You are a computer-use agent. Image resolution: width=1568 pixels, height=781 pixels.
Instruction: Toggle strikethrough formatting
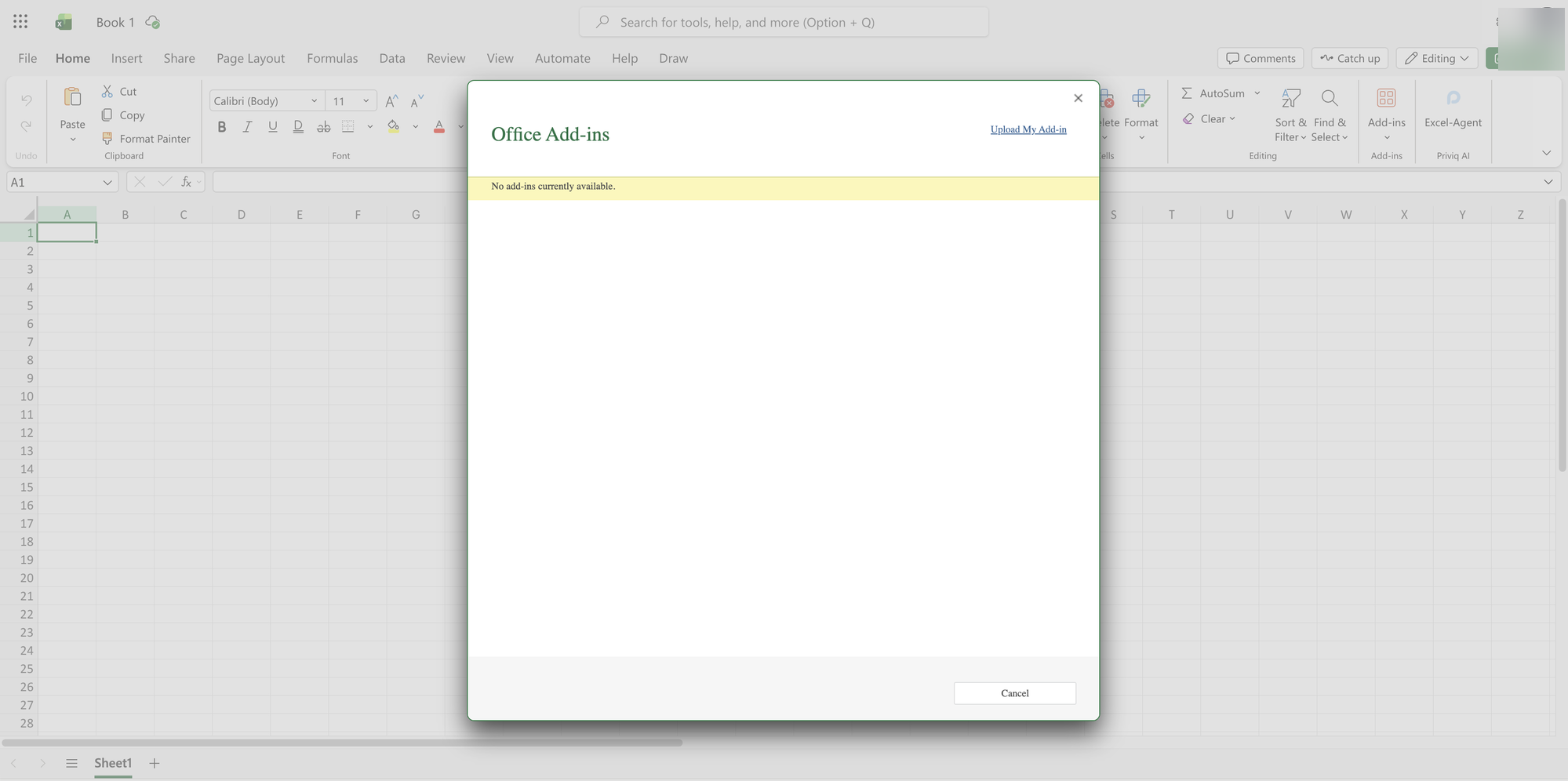tap(323, 126)
